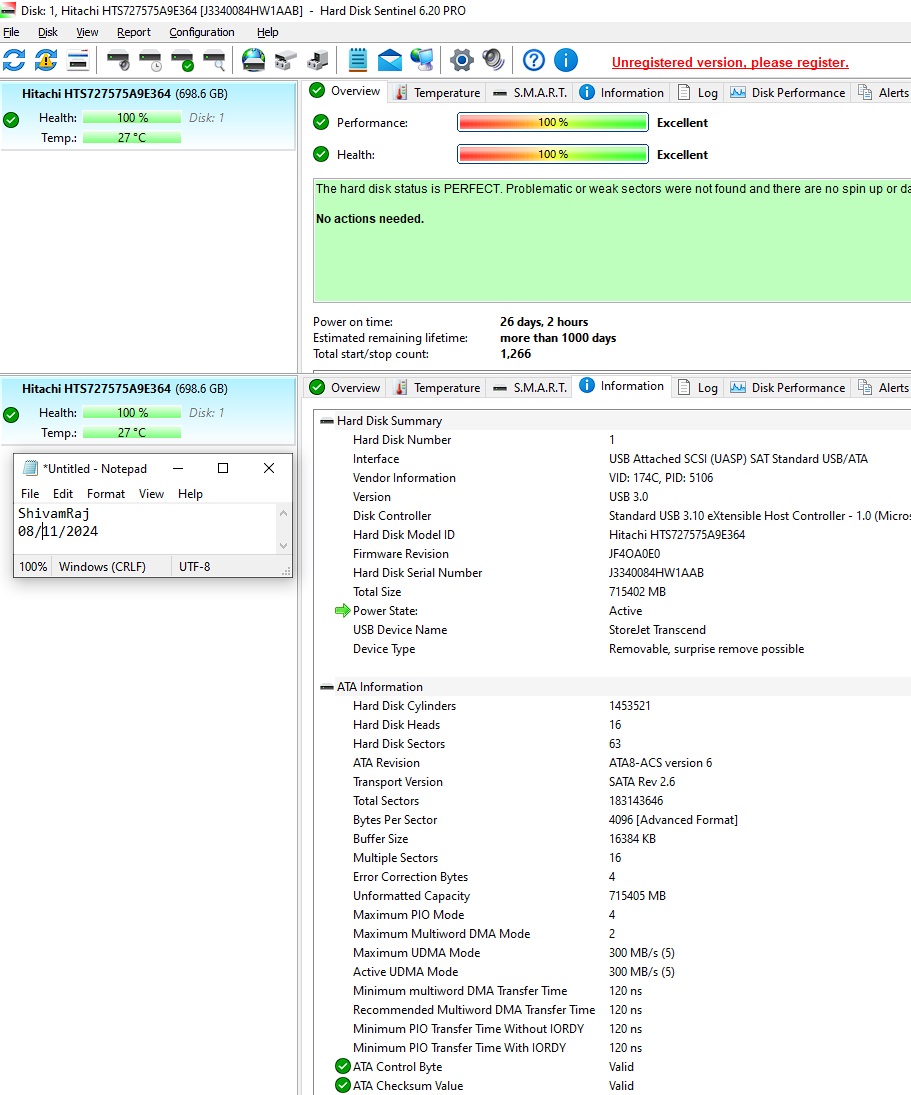Click the Performance 100 % gradient bar

point(552,123)
